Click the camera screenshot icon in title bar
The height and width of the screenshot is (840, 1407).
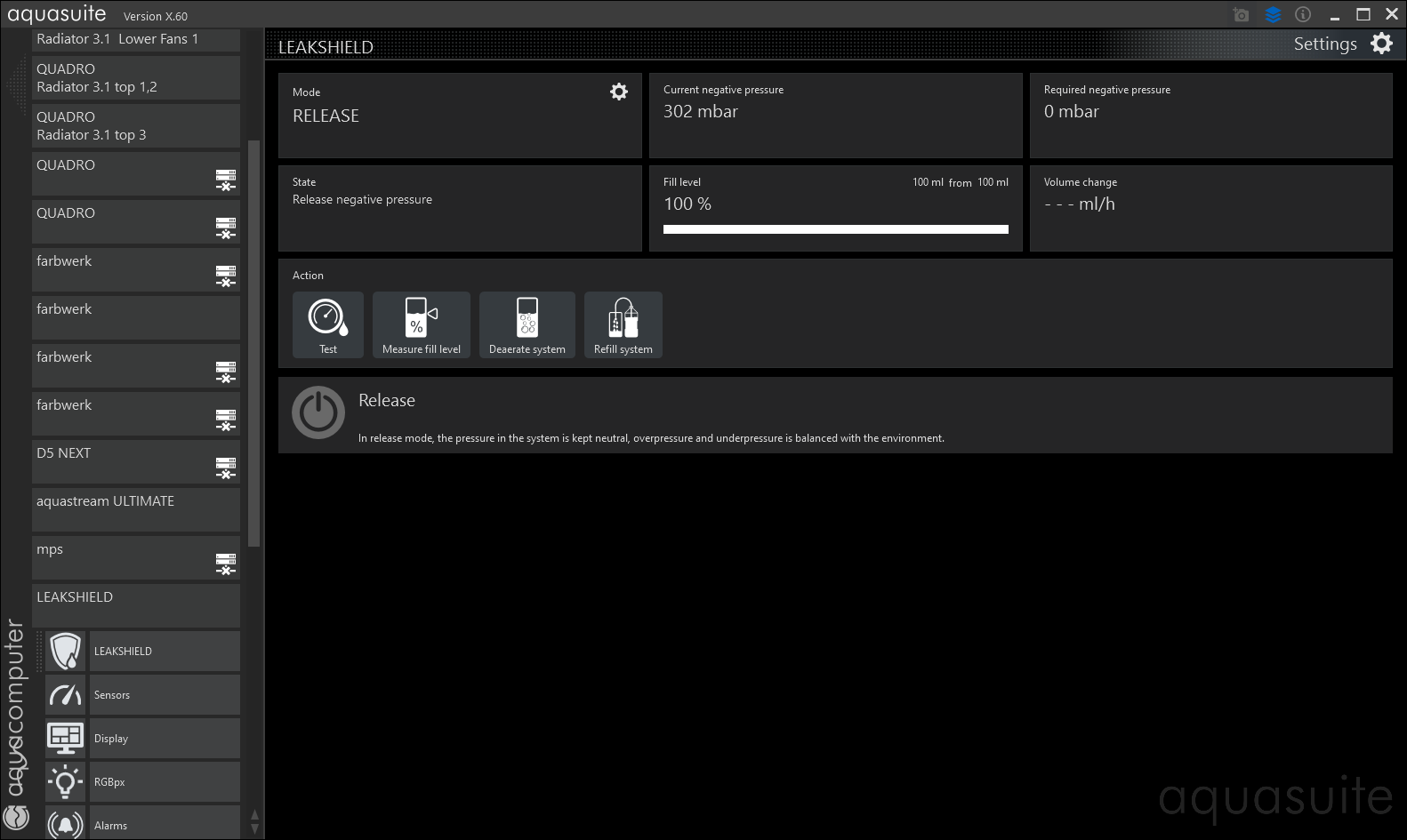pyautogui.click(x=1242, y=15)
